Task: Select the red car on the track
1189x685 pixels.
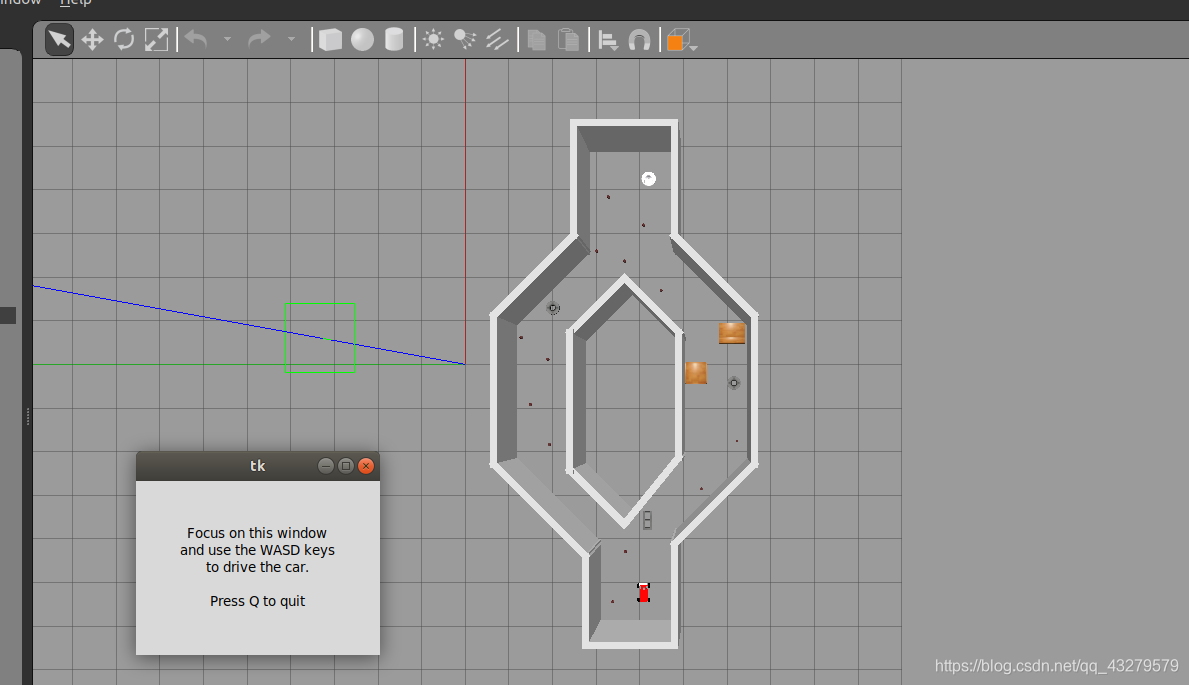Action: tap(644, 592)
